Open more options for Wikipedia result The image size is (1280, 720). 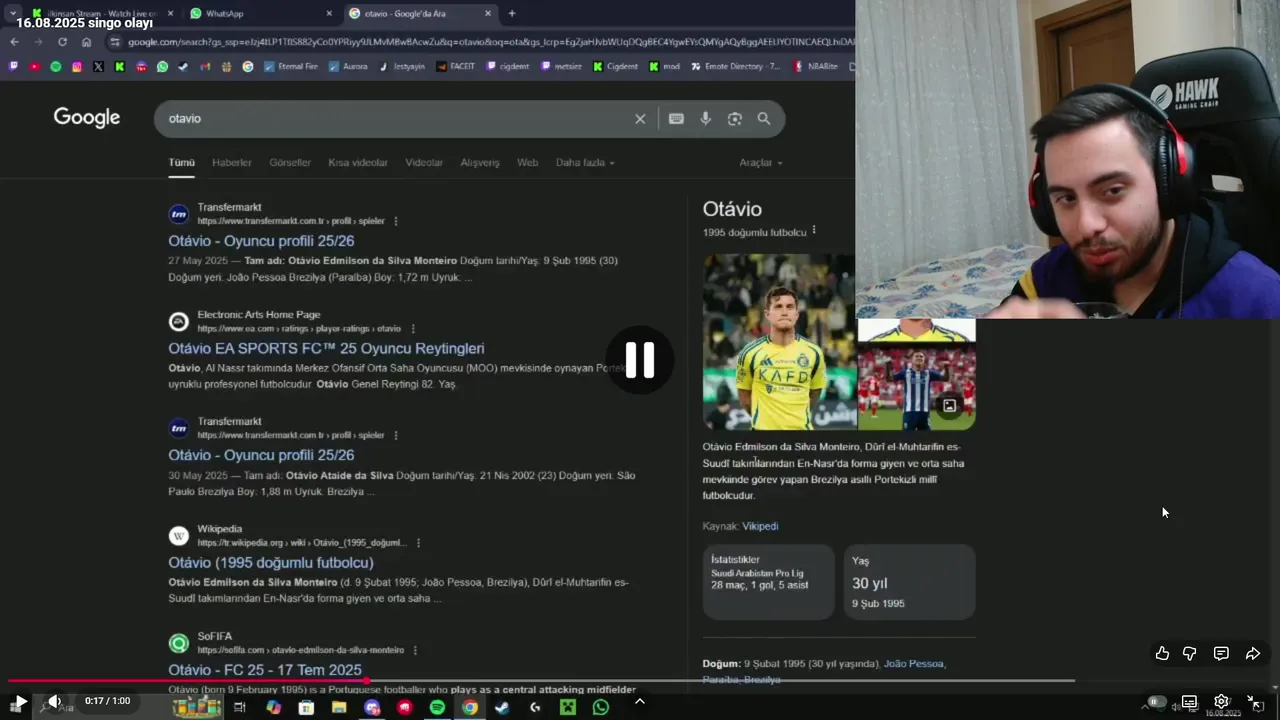418,542
